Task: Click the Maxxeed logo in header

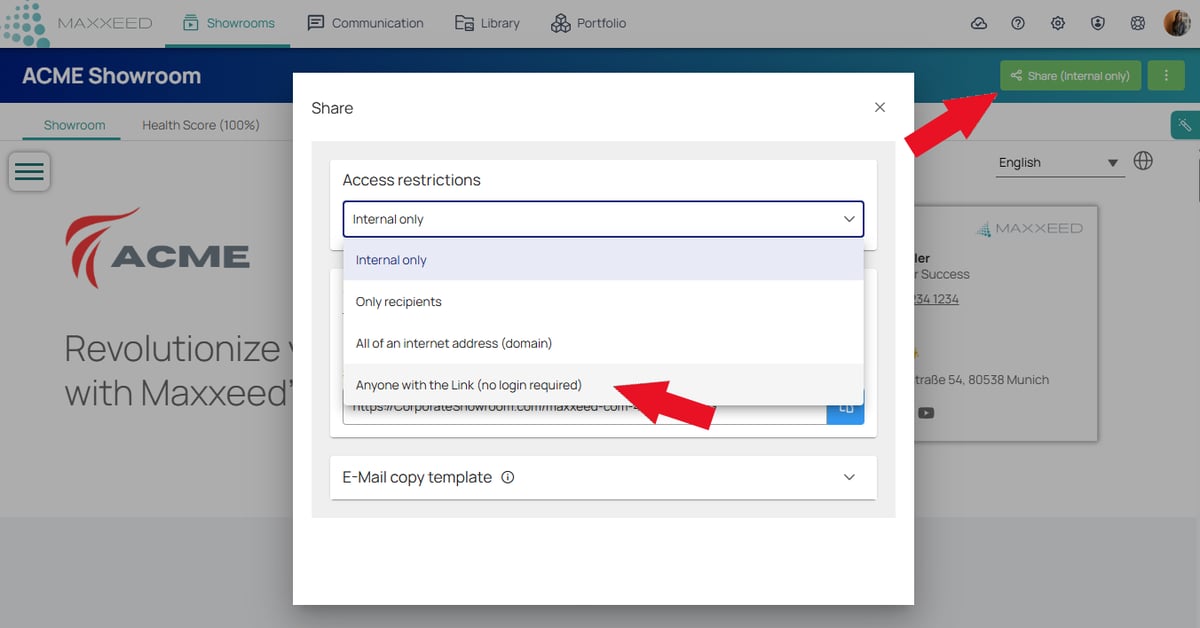Action: click(78, 23)
